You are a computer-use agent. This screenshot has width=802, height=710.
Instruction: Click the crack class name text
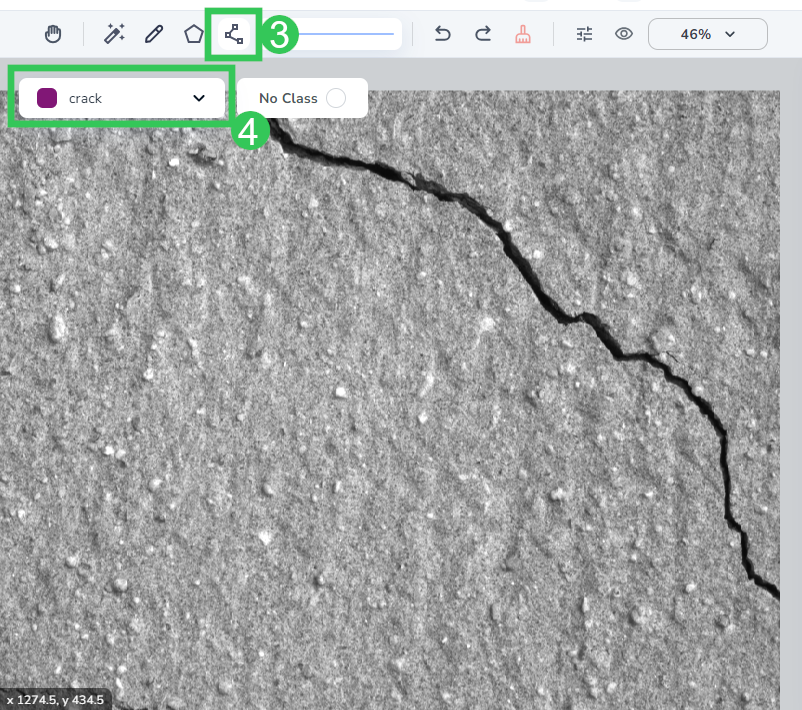(84, 97)
